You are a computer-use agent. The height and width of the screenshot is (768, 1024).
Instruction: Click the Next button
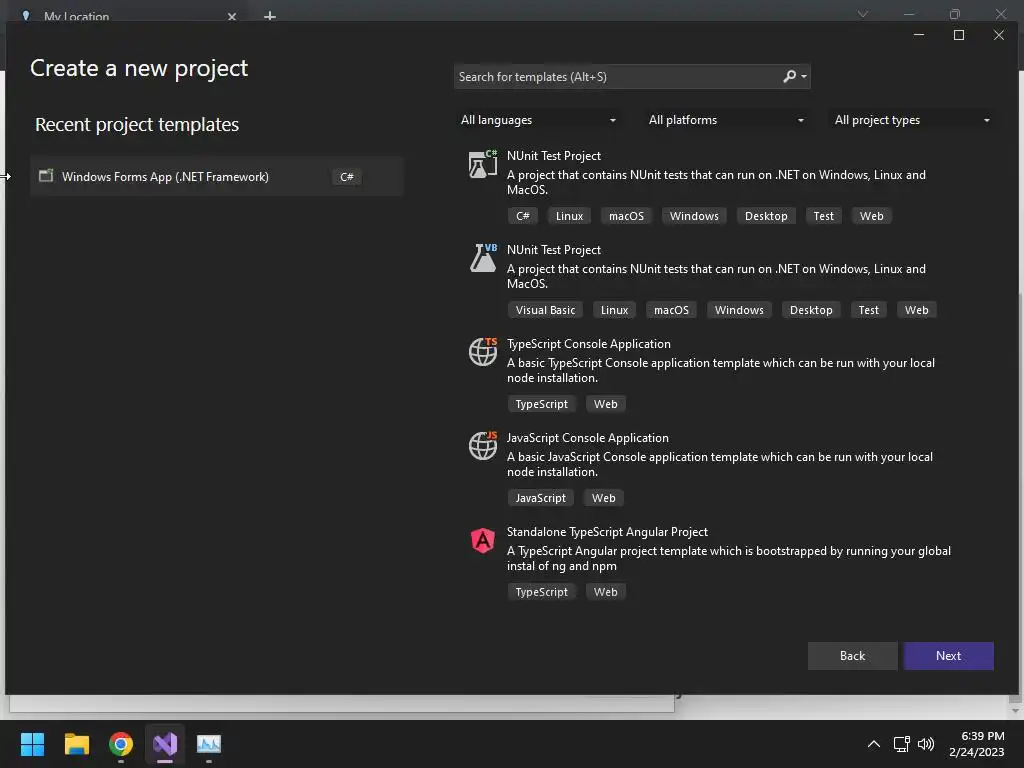tap(948, 656)
